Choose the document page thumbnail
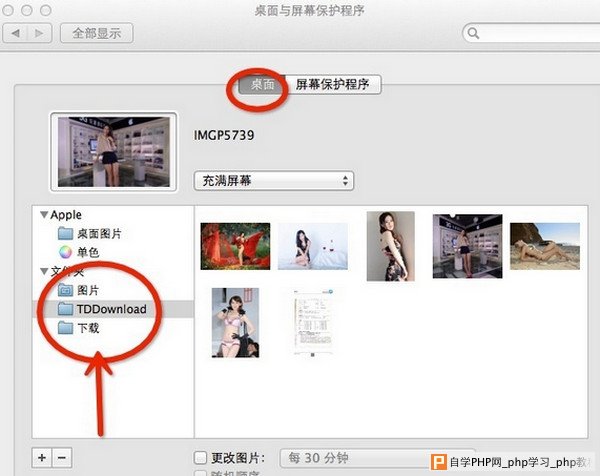This screenshot has height=476, width=600. pyautogui.click(x=313, y=323)
